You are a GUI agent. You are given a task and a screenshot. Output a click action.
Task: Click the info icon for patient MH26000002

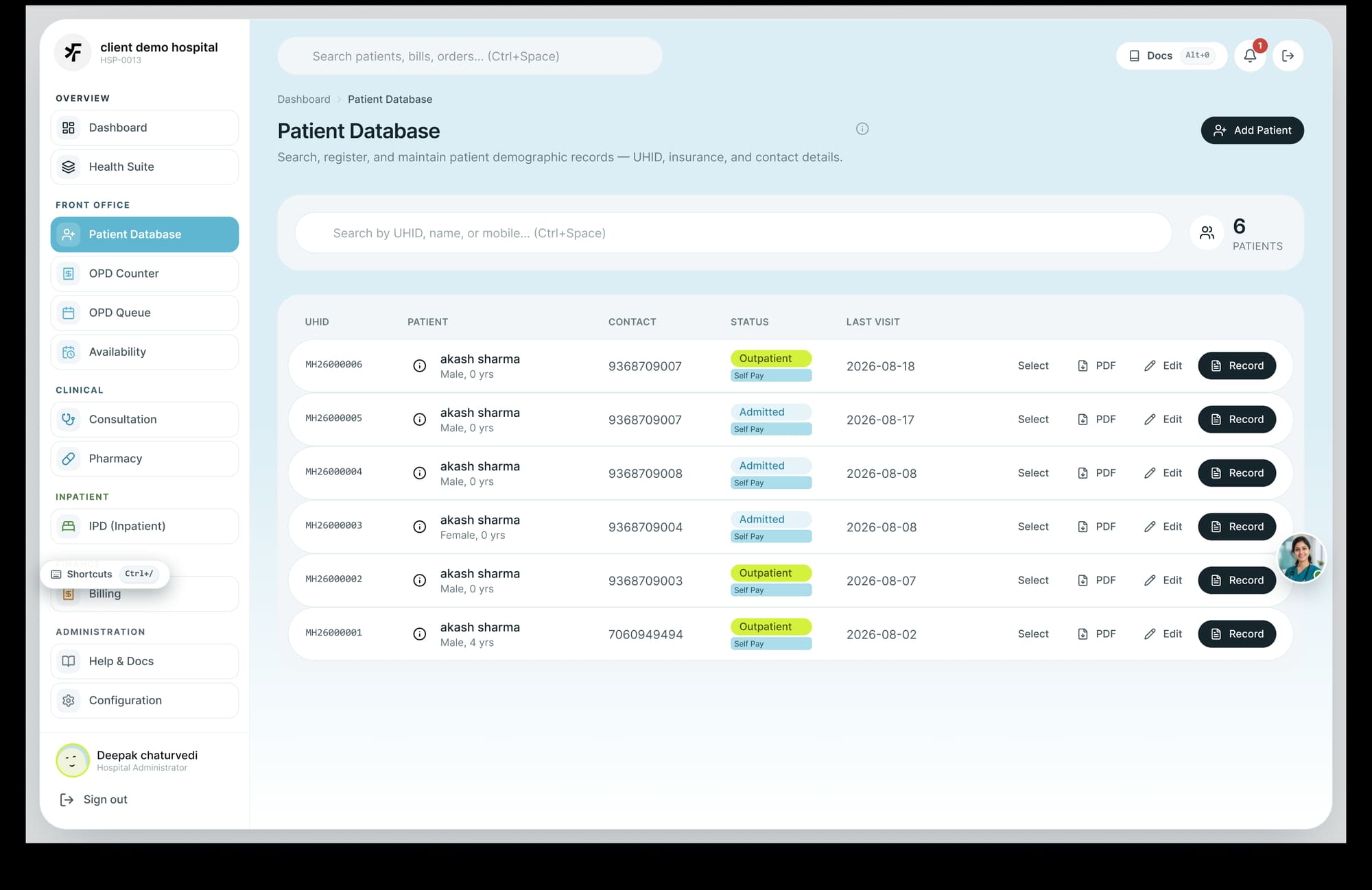(x=420, y=581)
